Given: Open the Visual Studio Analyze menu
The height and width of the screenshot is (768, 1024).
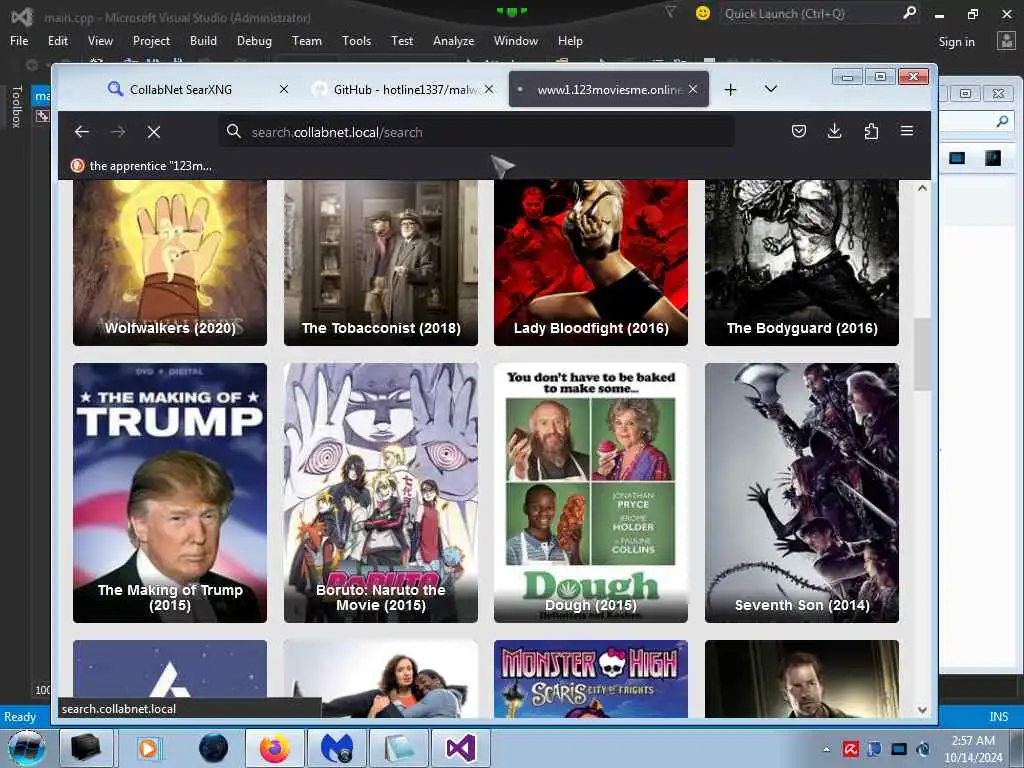Looking at the screenshot, I should (453, 40).
